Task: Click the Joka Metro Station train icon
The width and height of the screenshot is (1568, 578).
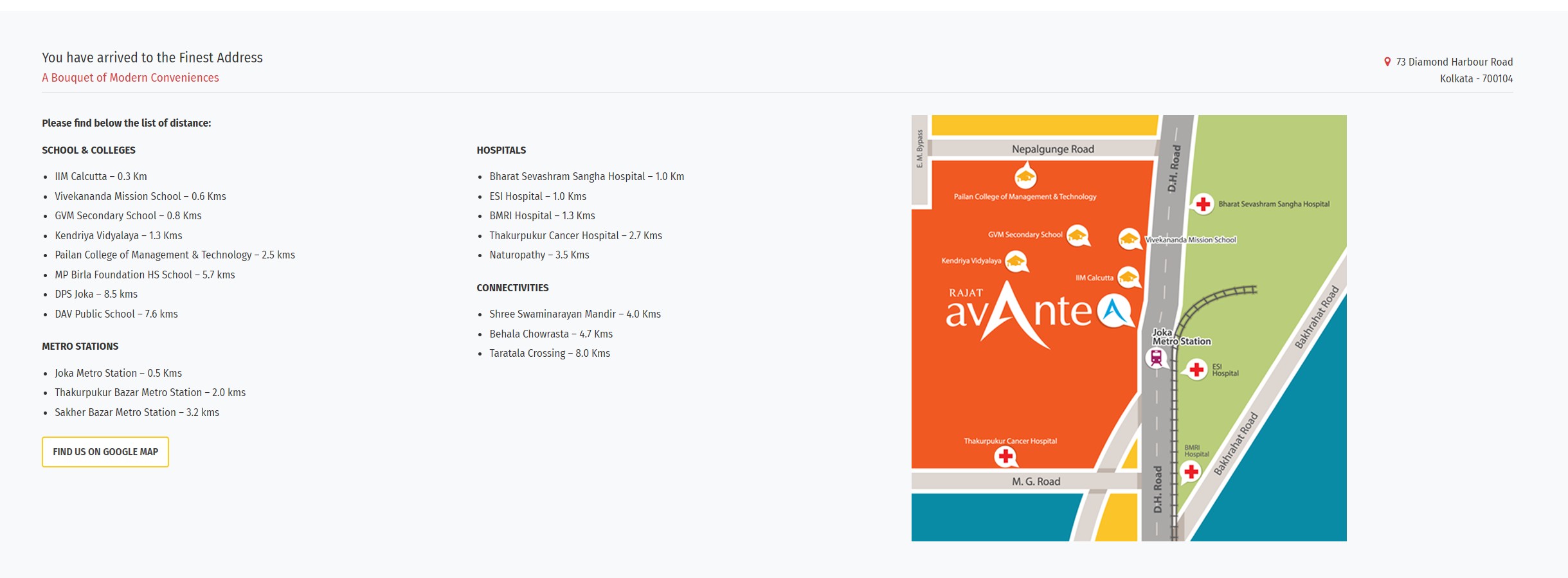Action: click(1156, 357)
